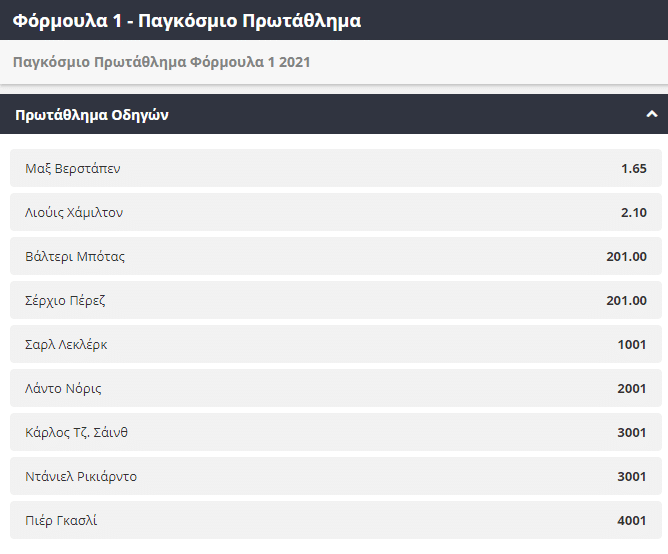Select the Ντάνιελ Ρικιάρντο odds row
The image size is (668, 554).
pyautogui.click(x=335, y=476)
